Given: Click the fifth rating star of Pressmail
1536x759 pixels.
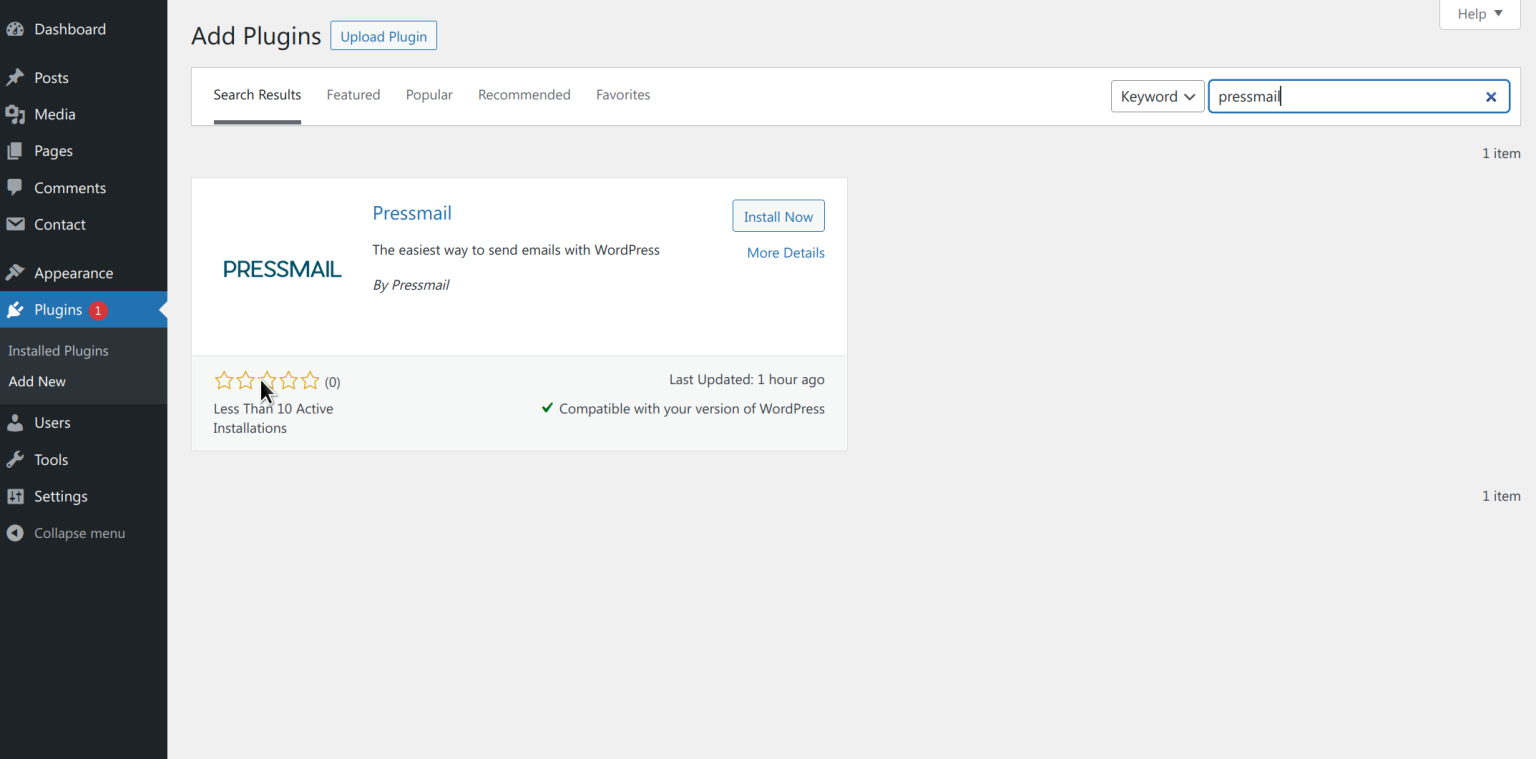Looking at the screenshot, I should [x=310, y=380].
